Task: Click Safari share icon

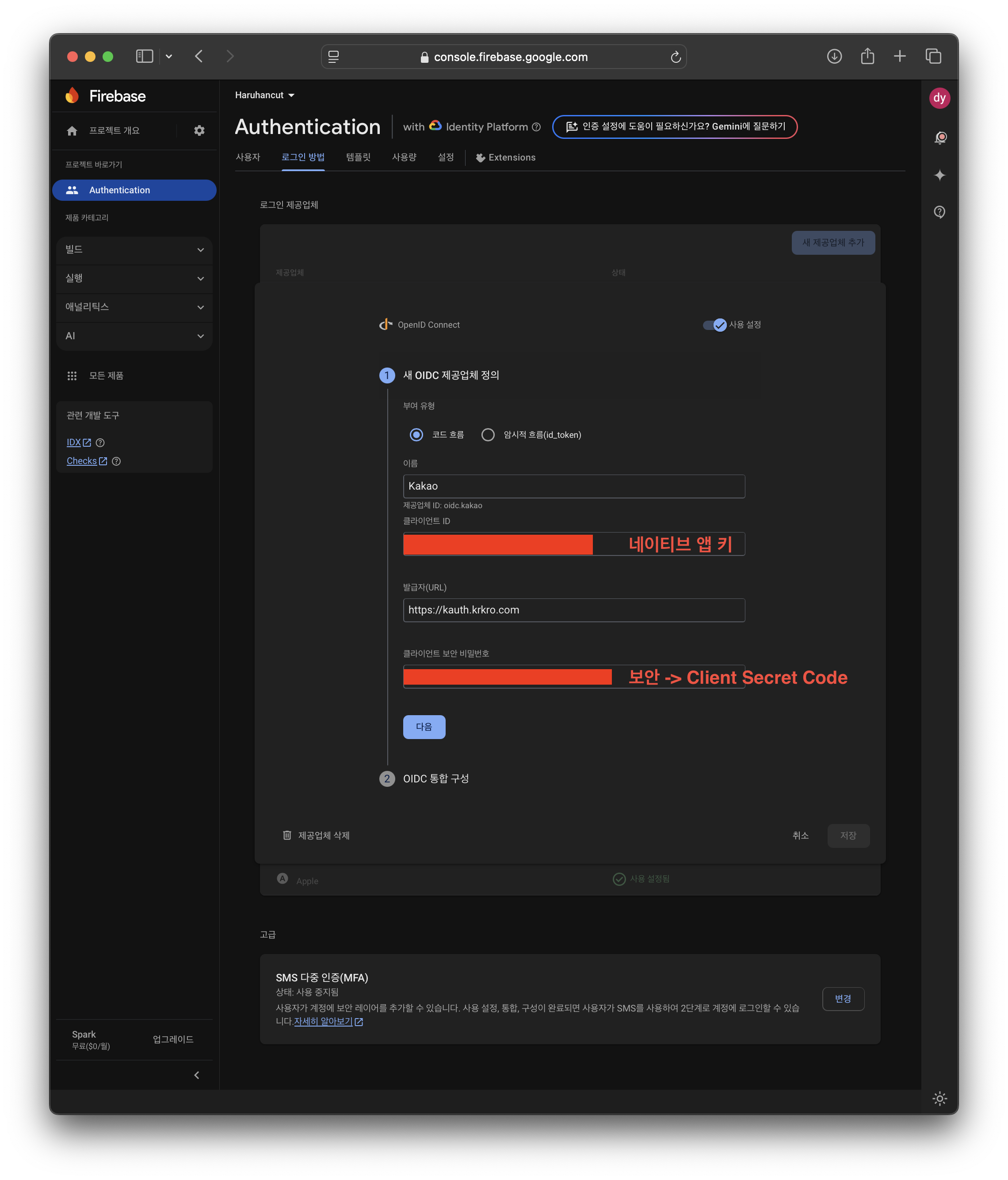Action: [867, 56]
